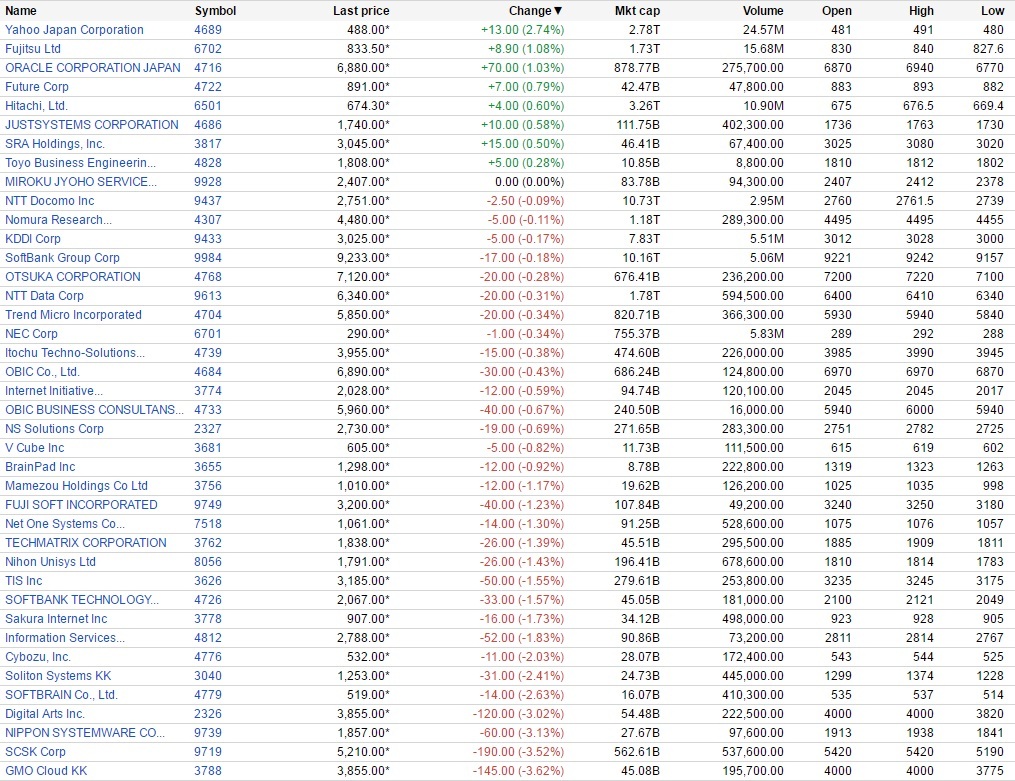This screenshot has height=781, width=1015.
Task: Click symbol 4689 link
Action: [208, 30]
